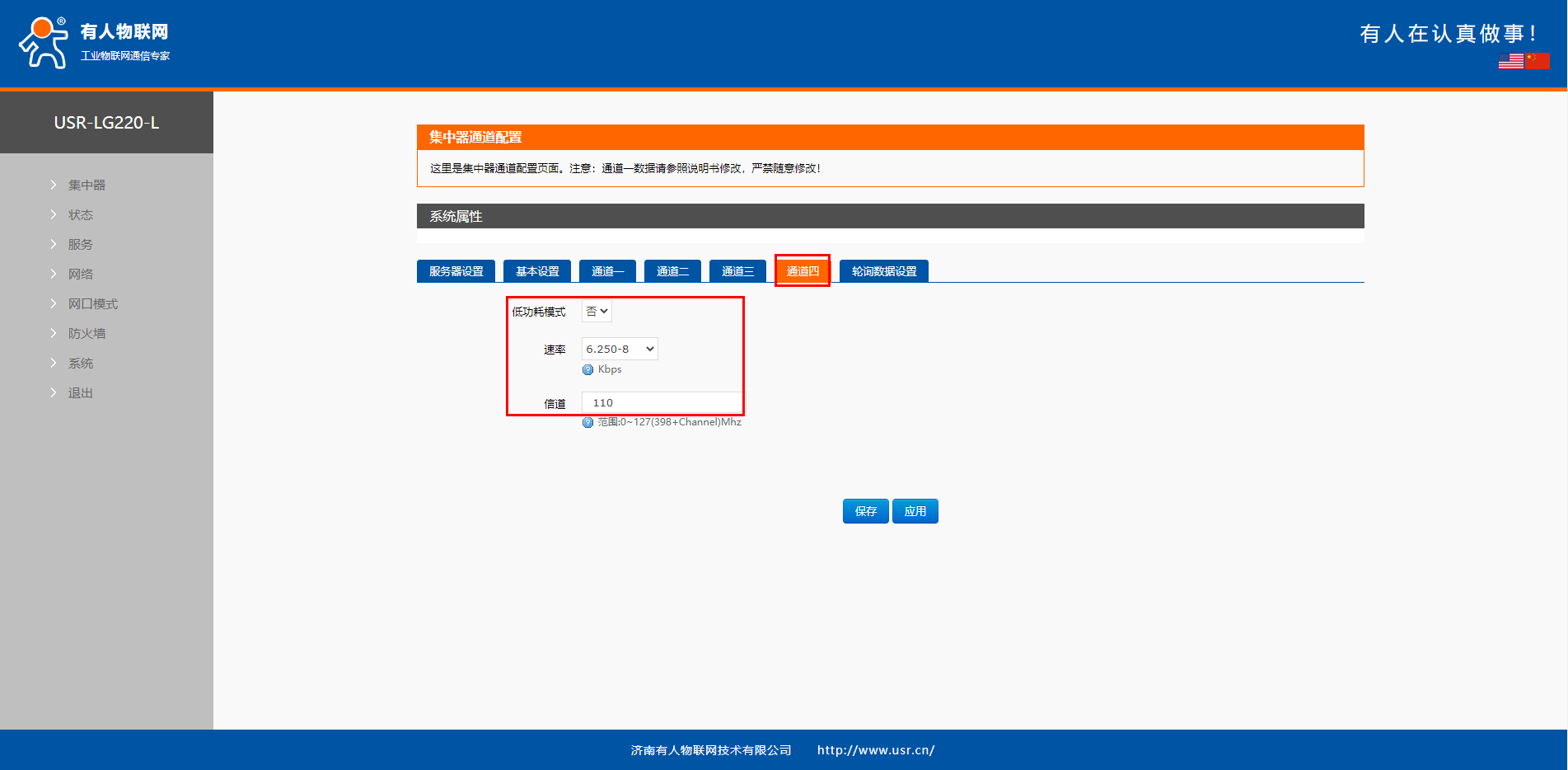Click the US flag language icon
Image resolution: width=1568 pixels, height=770 pixels.
[x=1510, y=61]
